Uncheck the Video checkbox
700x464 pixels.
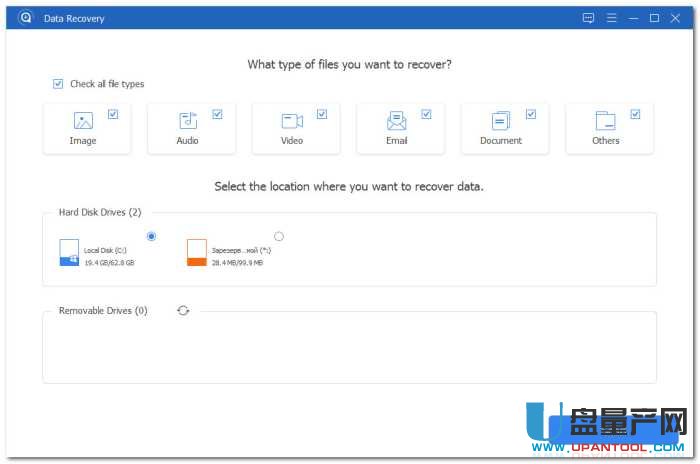click(x=322, y=114)
